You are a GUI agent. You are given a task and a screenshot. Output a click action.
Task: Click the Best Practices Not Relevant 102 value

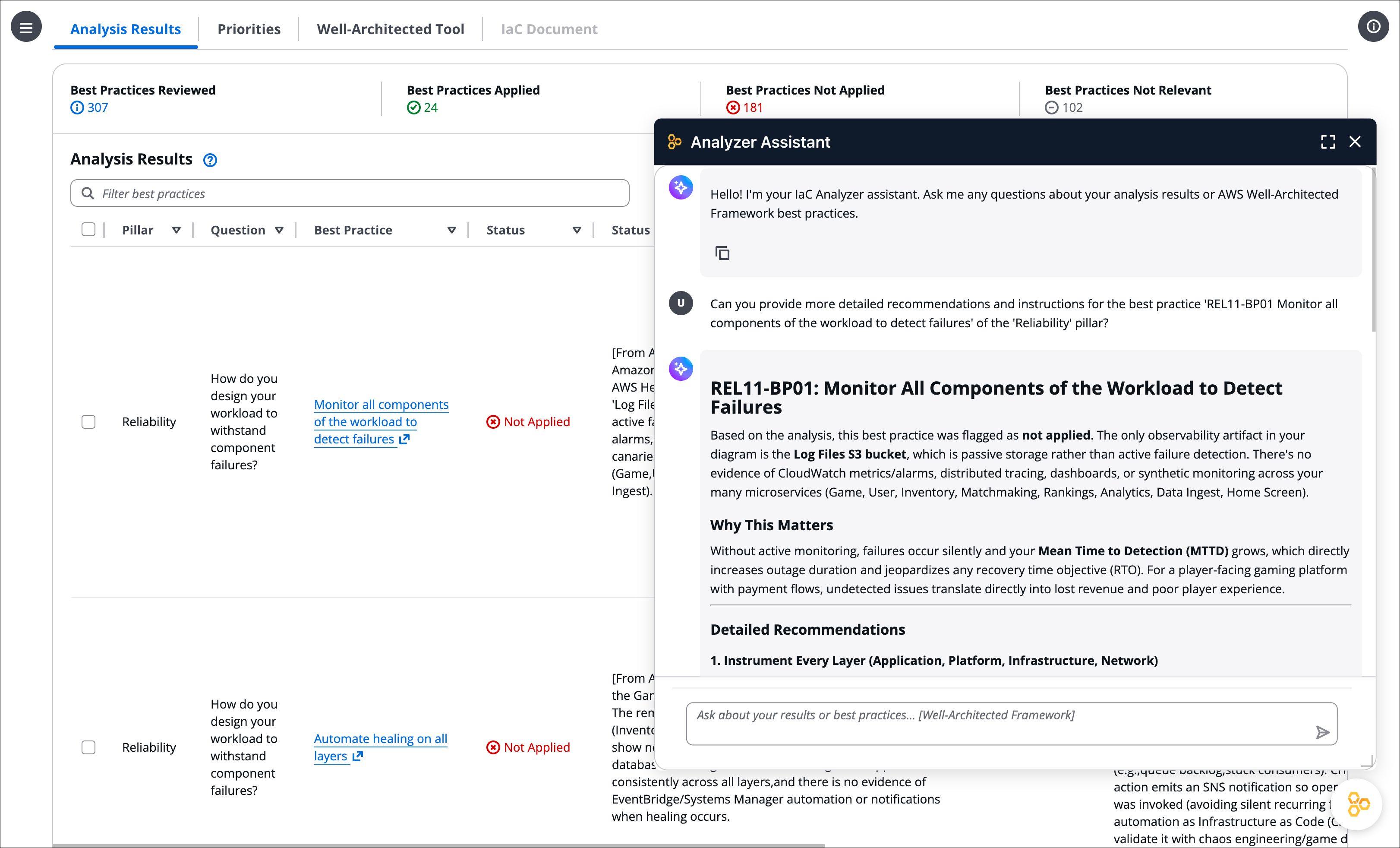pyautogui.click(x=1072, y=108)
